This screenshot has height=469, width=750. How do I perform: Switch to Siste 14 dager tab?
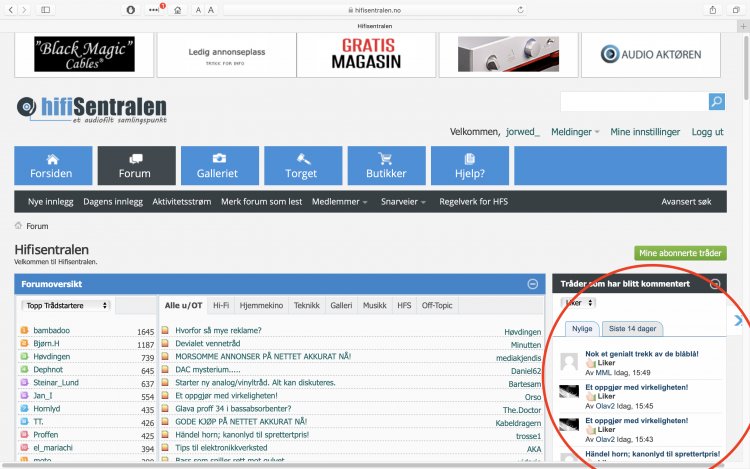point(632,329)
